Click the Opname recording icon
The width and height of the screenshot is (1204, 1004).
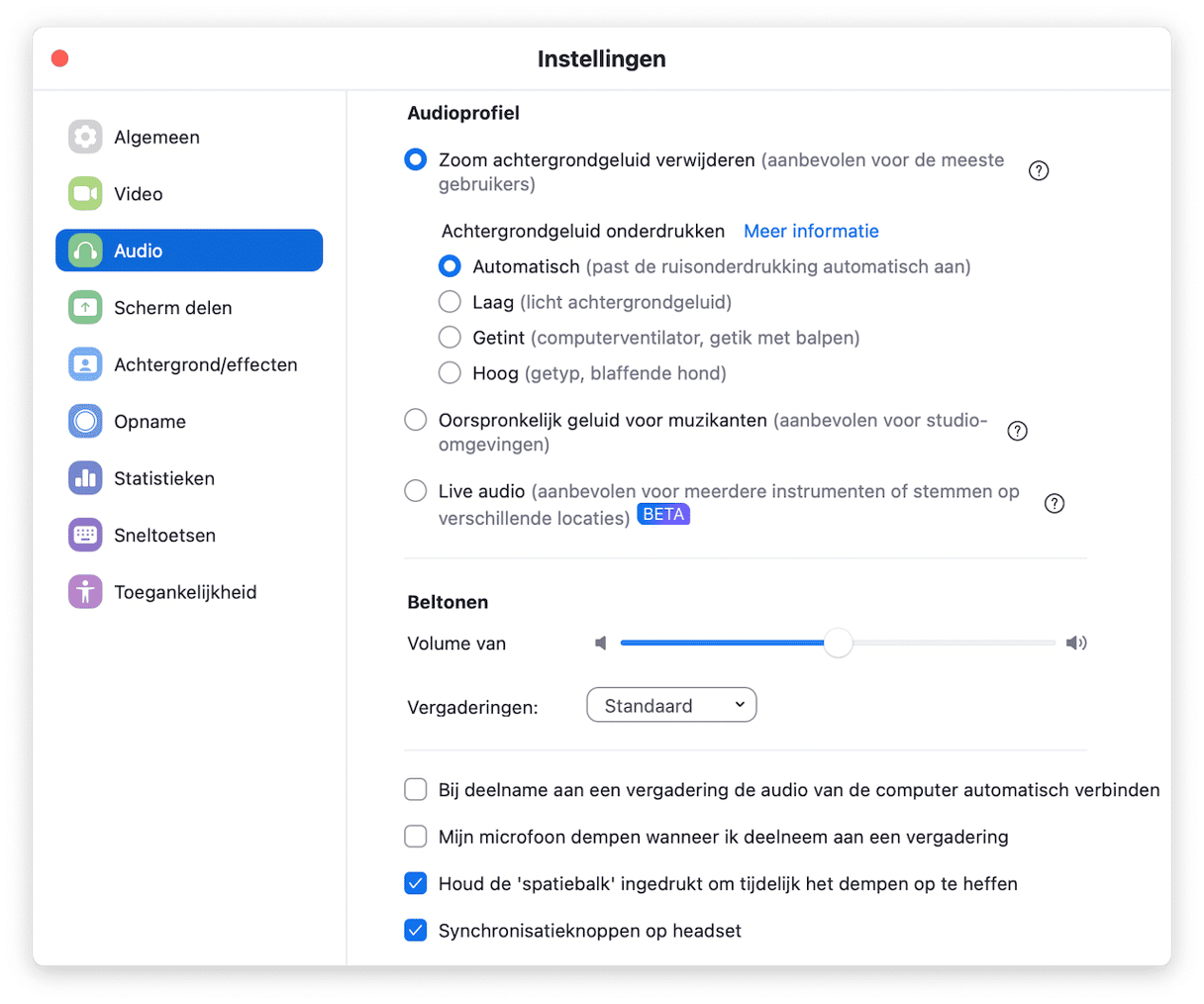point(85,421)
